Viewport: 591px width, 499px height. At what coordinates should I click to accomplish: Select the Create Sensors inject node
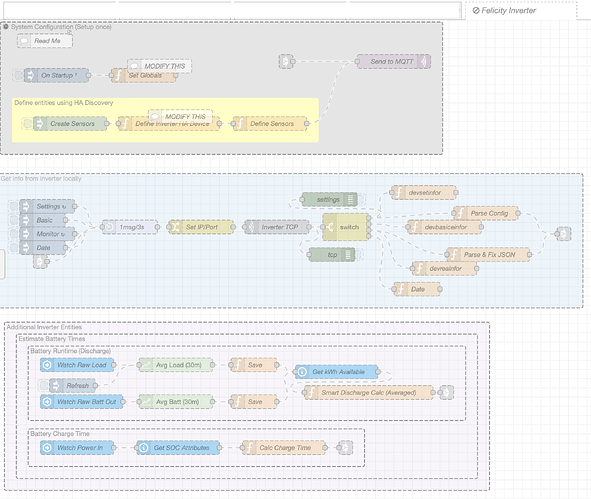70,124
